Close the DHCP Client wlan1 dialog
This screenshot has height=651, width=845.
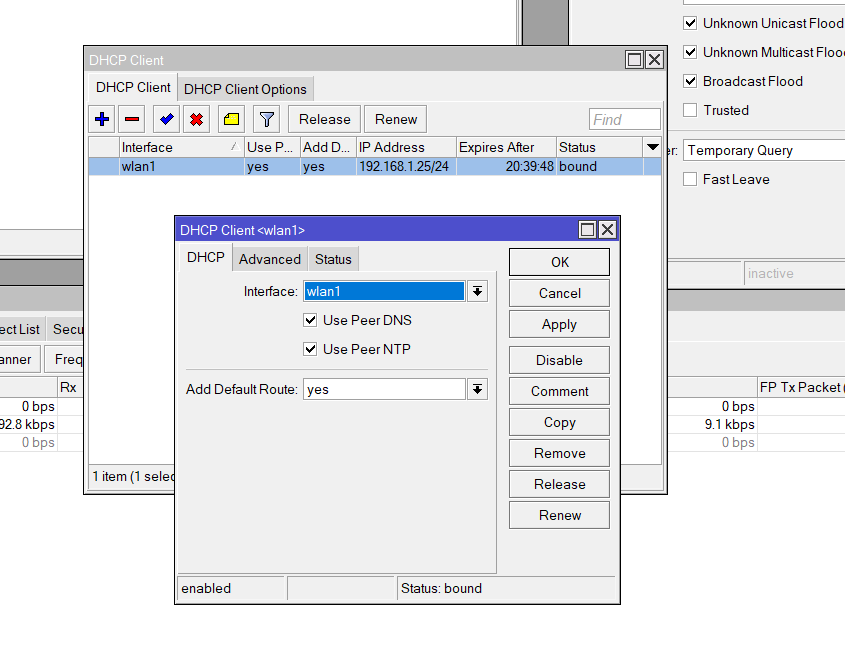(x=607, y=230)
